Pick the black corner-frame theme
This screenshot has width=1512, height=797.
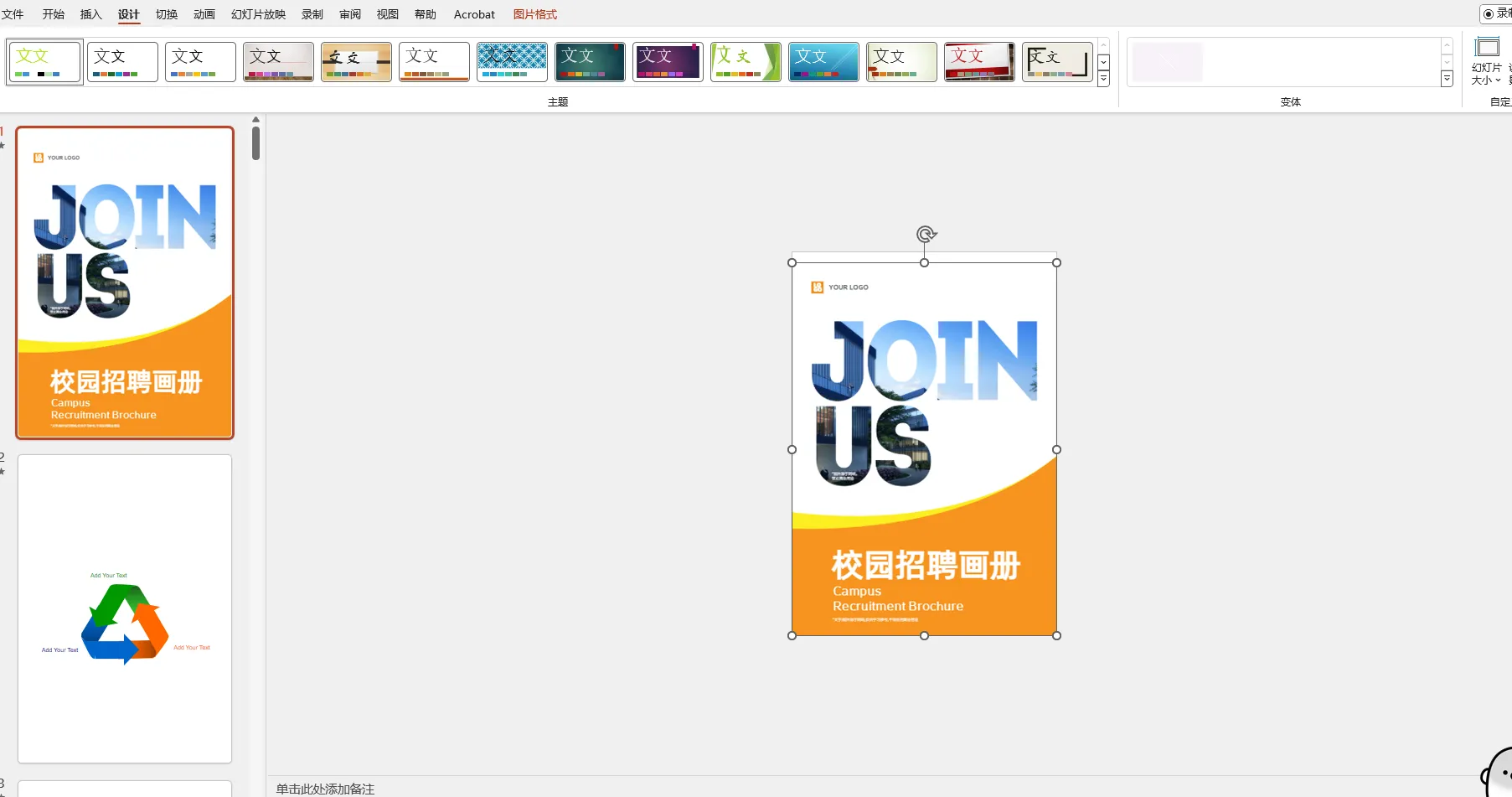pyautogui.click(x=1057, y=62)
